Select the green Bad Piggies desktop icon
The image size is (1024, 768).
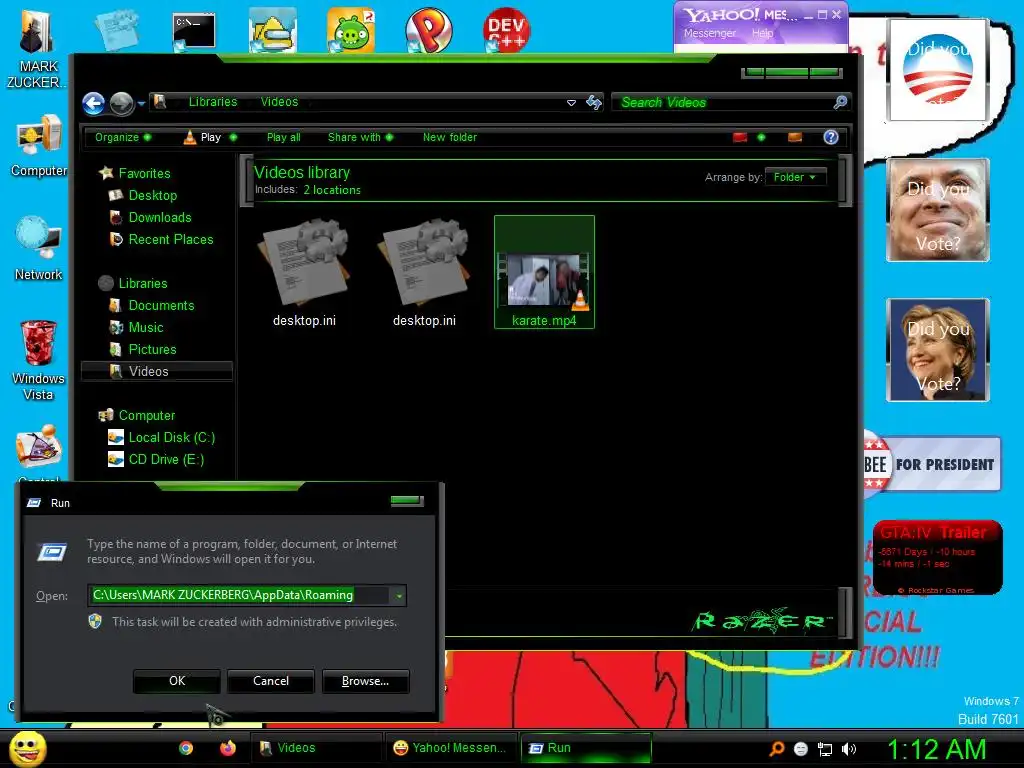pyautogui.click(x=351, y=31)
